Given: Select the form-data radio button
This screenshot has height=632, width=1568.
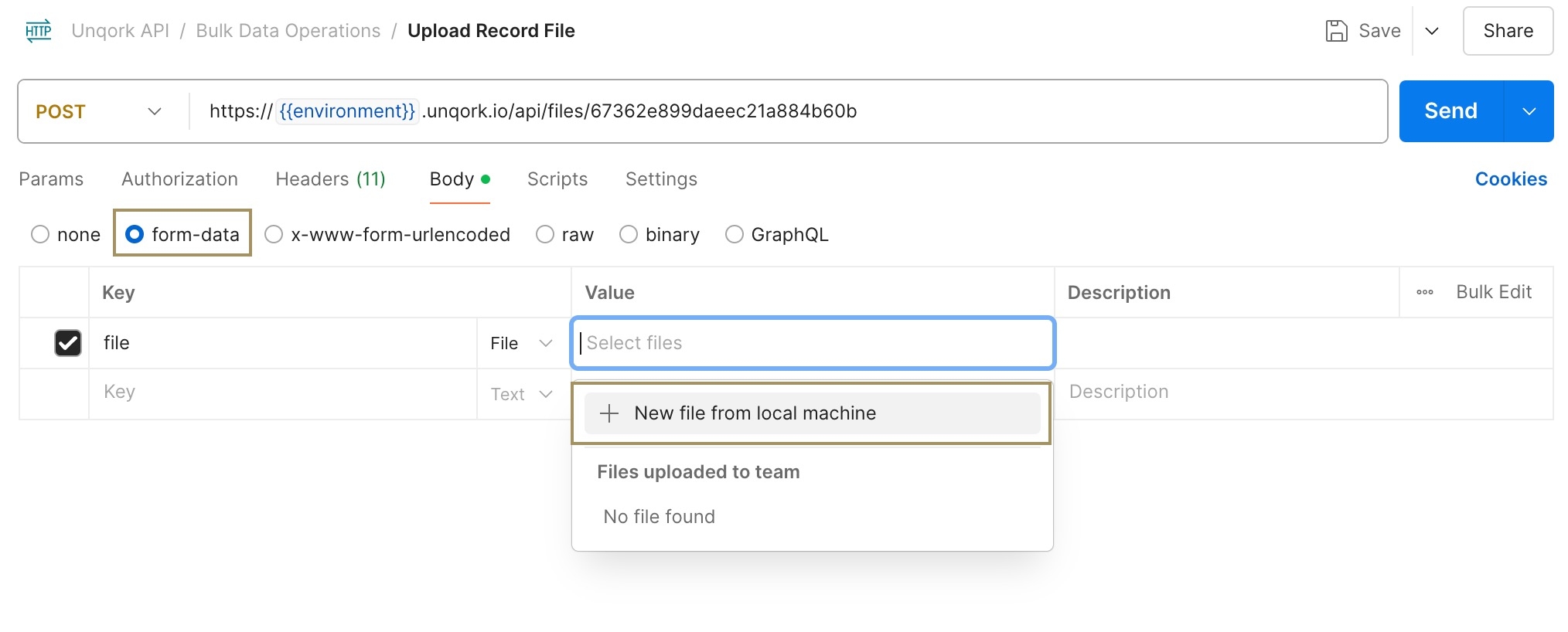Looking at the screenshot, I should [x=135, y=234].
